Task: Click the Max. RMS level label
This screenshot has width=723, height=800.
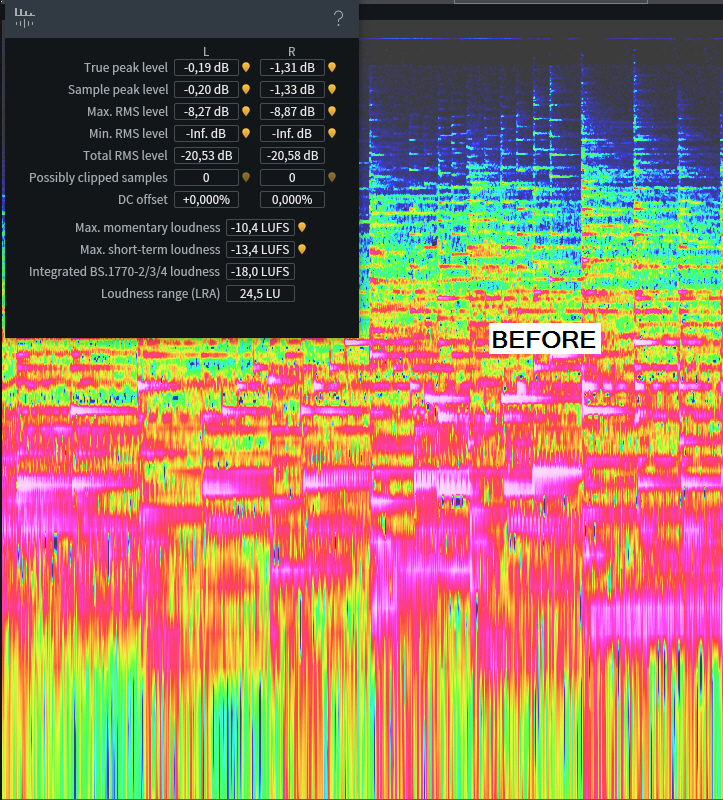Action: click(127, 111)
